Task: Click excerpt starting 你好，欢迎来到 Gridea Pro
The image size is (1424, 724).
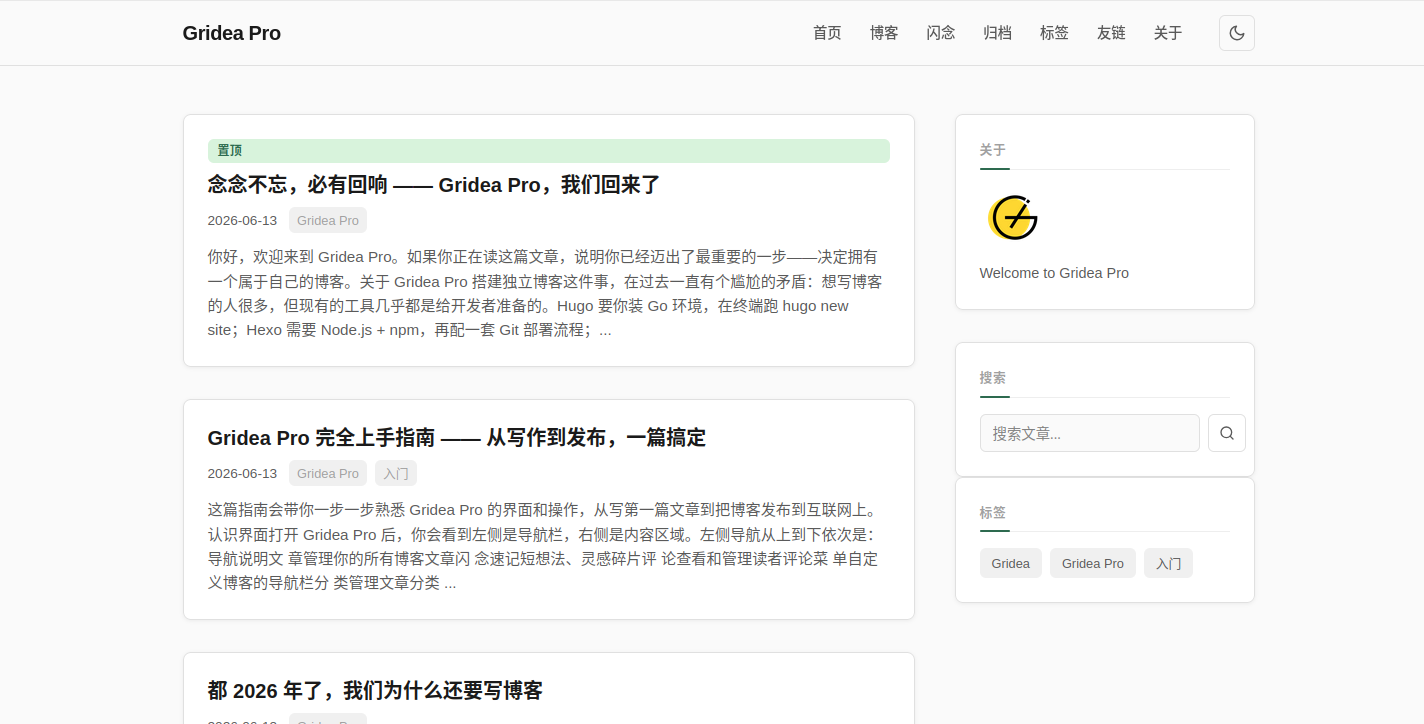Action: pyautogui.click(x=545, y=293)
